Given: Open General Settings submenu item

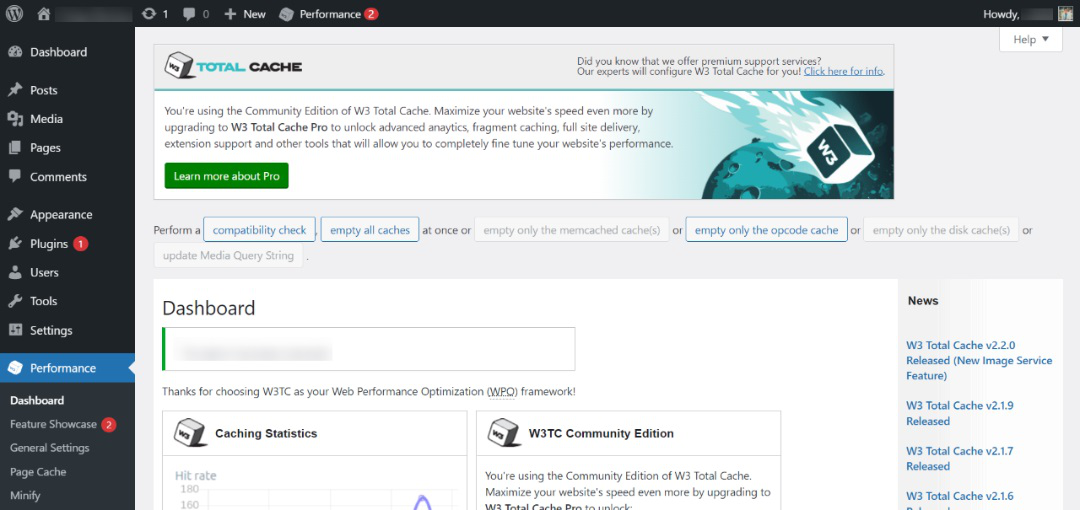Looking at the screenshot, I should pos(50,448).
